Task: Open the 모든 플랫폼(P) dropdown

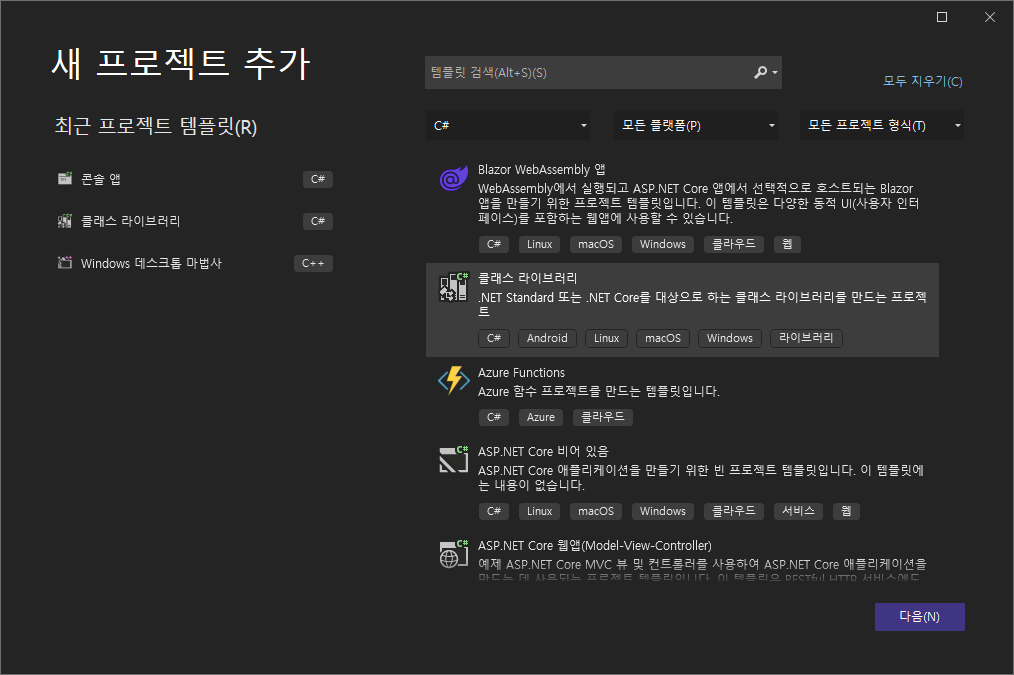Action: pyautogui.click(x=696, y=125)
